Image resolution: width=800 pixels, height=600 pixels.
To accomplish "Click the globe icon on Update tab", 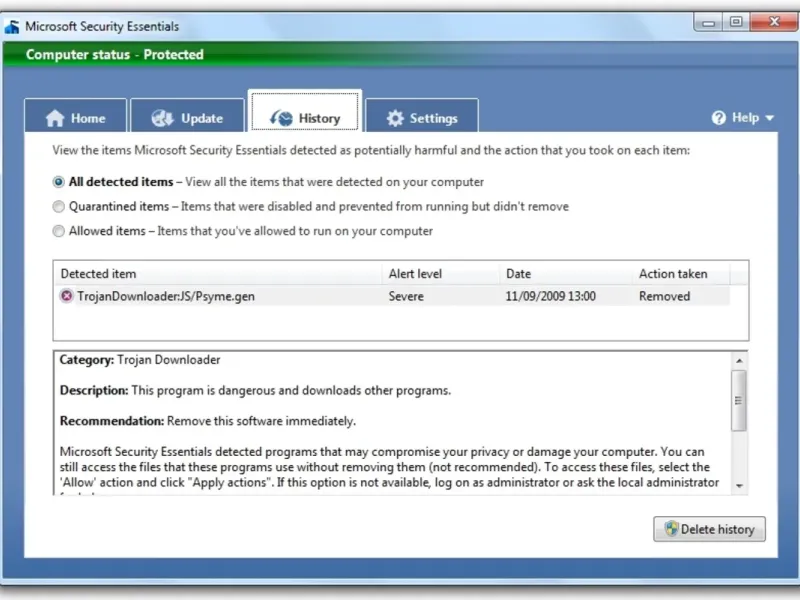I will coord(163,118).
